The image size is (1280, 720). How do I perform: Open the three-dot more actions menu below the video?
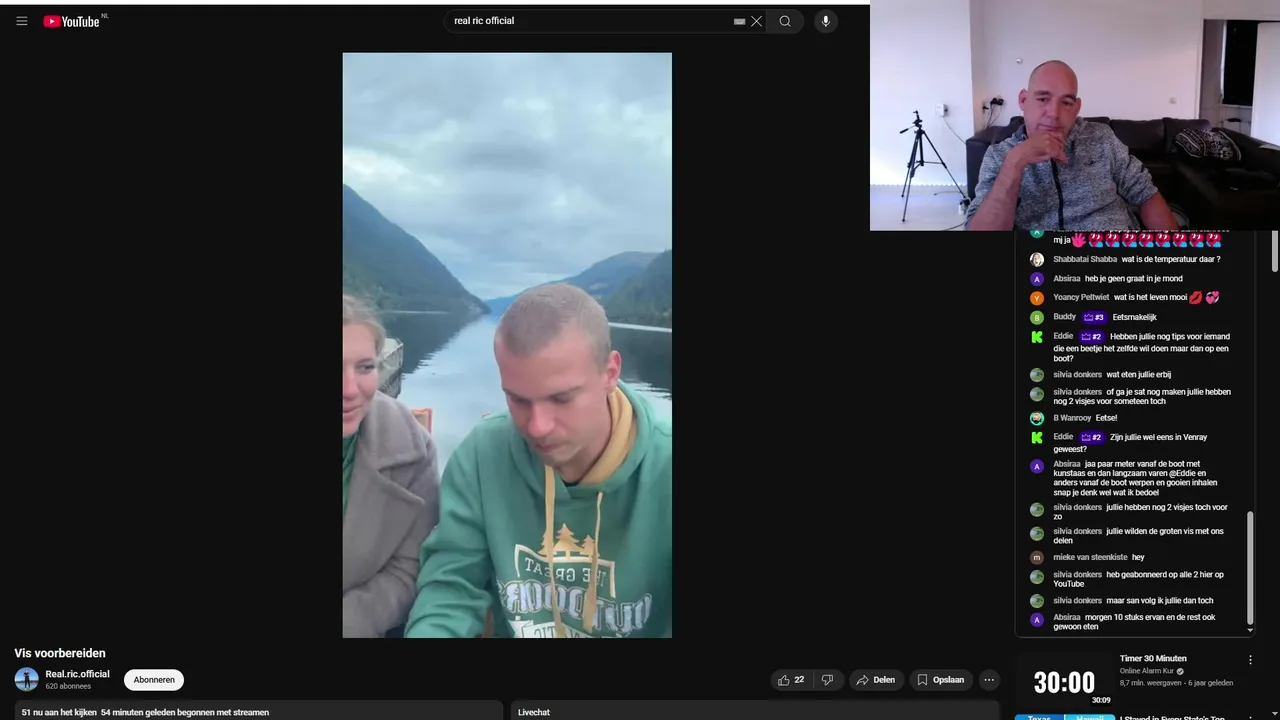(x=989, y=680)
